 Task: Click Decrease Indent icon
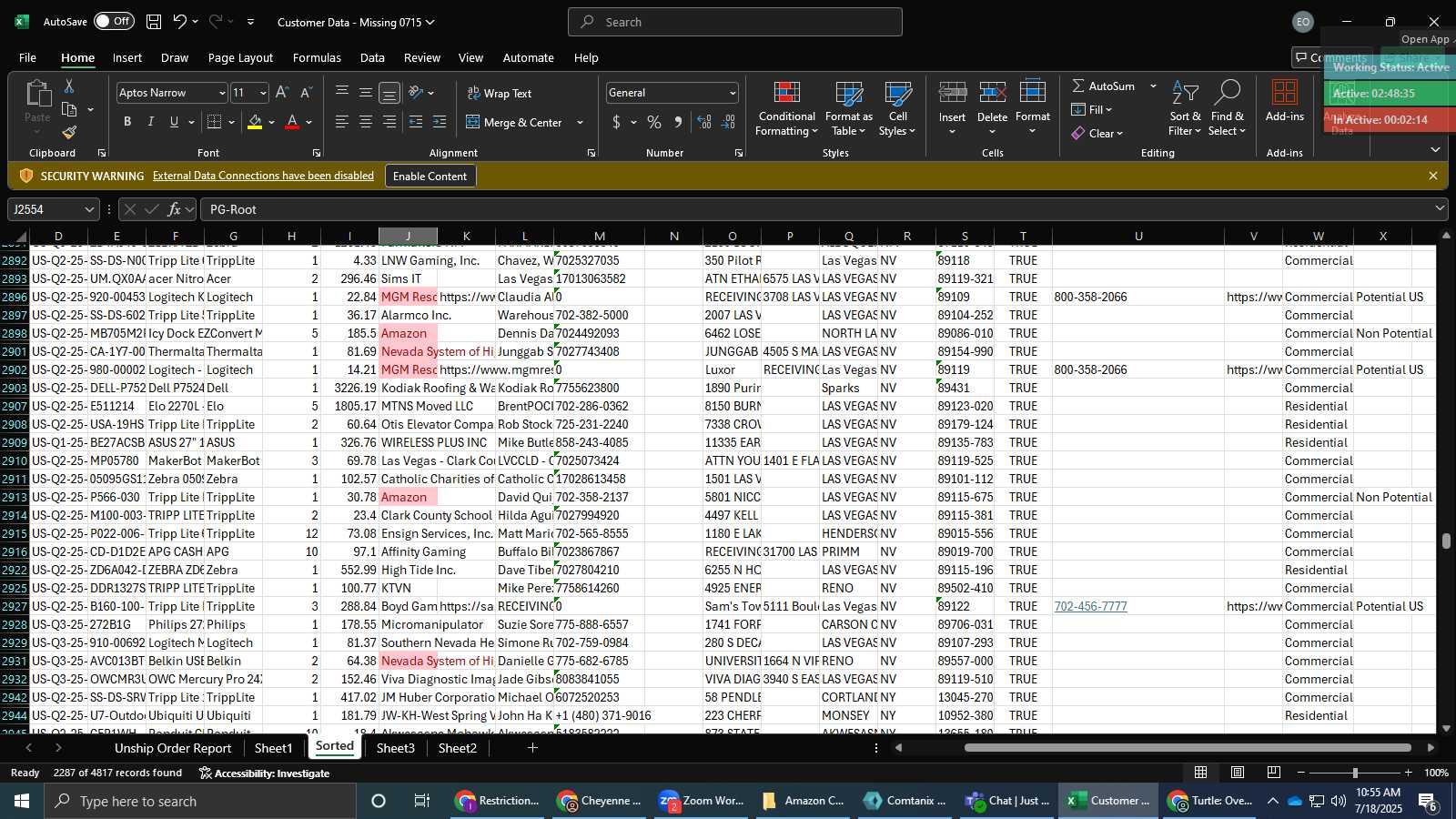(416, 122)
